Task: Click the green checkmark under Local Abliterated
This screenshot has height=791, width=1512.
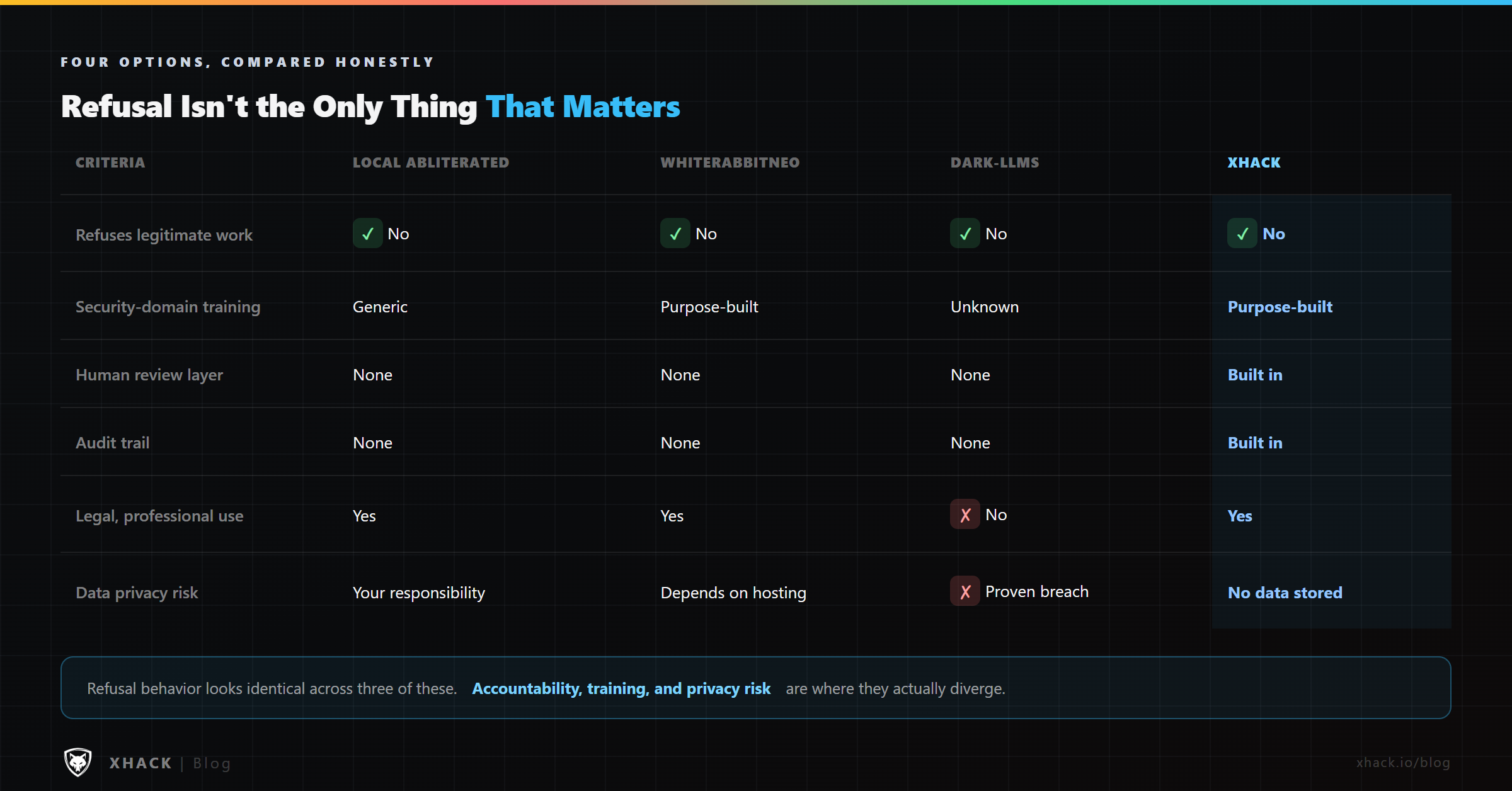Action: [368, 234]
